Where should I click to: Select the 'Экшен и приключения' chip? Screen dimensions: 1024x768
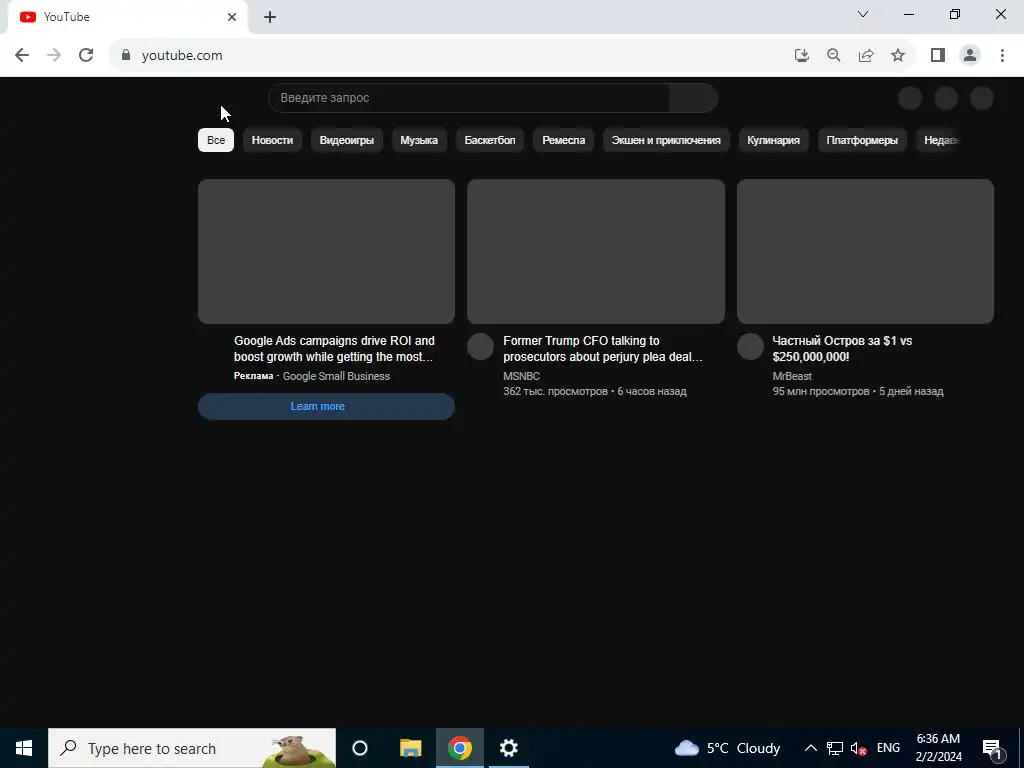666,140
